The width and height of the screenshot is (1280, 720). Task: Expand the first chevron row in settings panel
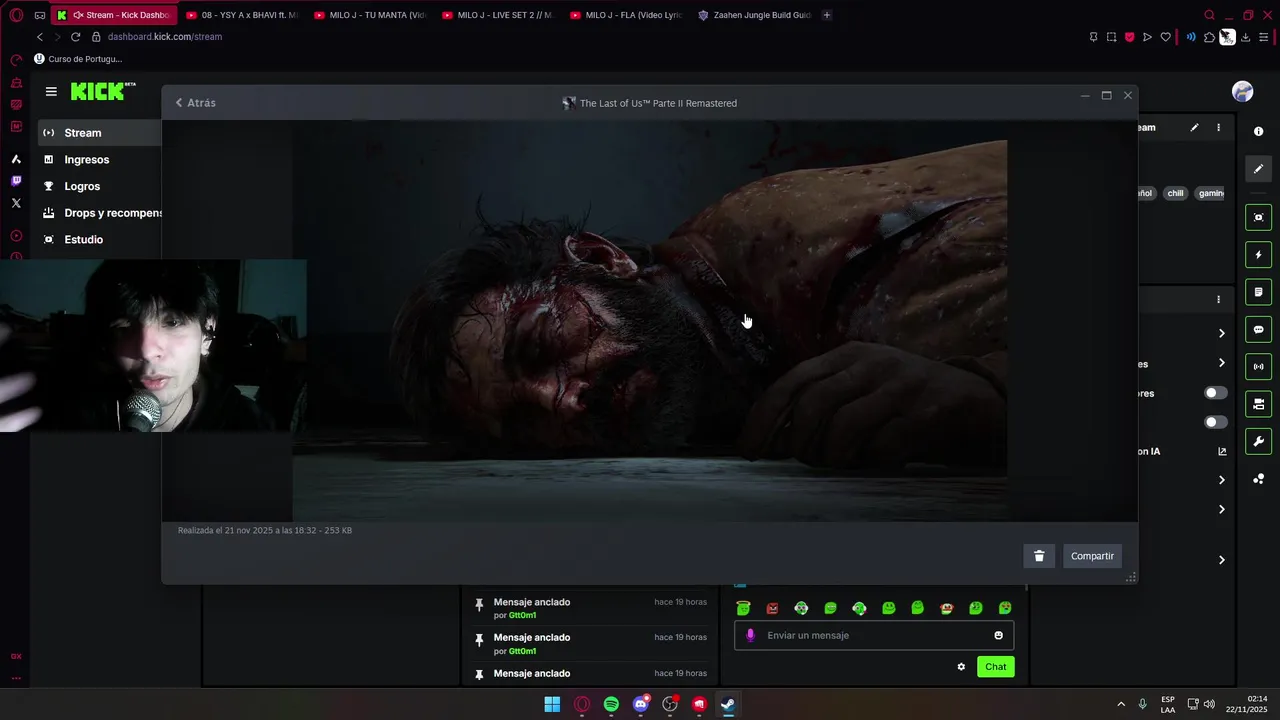coord(1221,333)
